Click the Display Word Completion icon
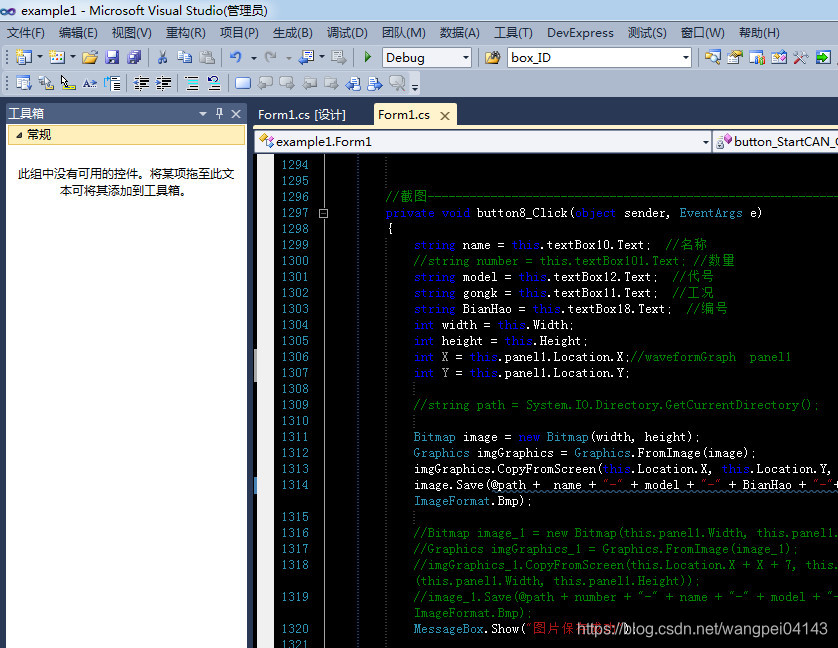838x648 pixels. (90, 83)
